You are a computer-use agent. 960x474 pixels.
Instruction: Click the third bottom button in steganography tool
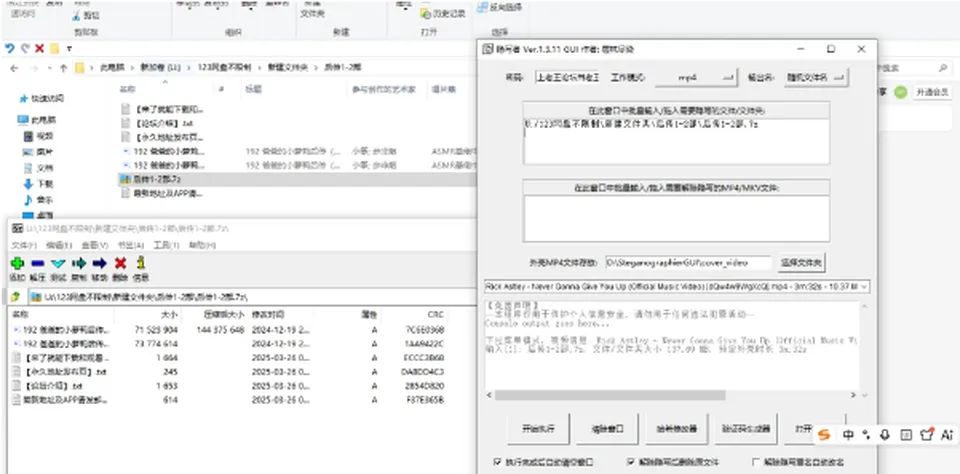[677, 429]
